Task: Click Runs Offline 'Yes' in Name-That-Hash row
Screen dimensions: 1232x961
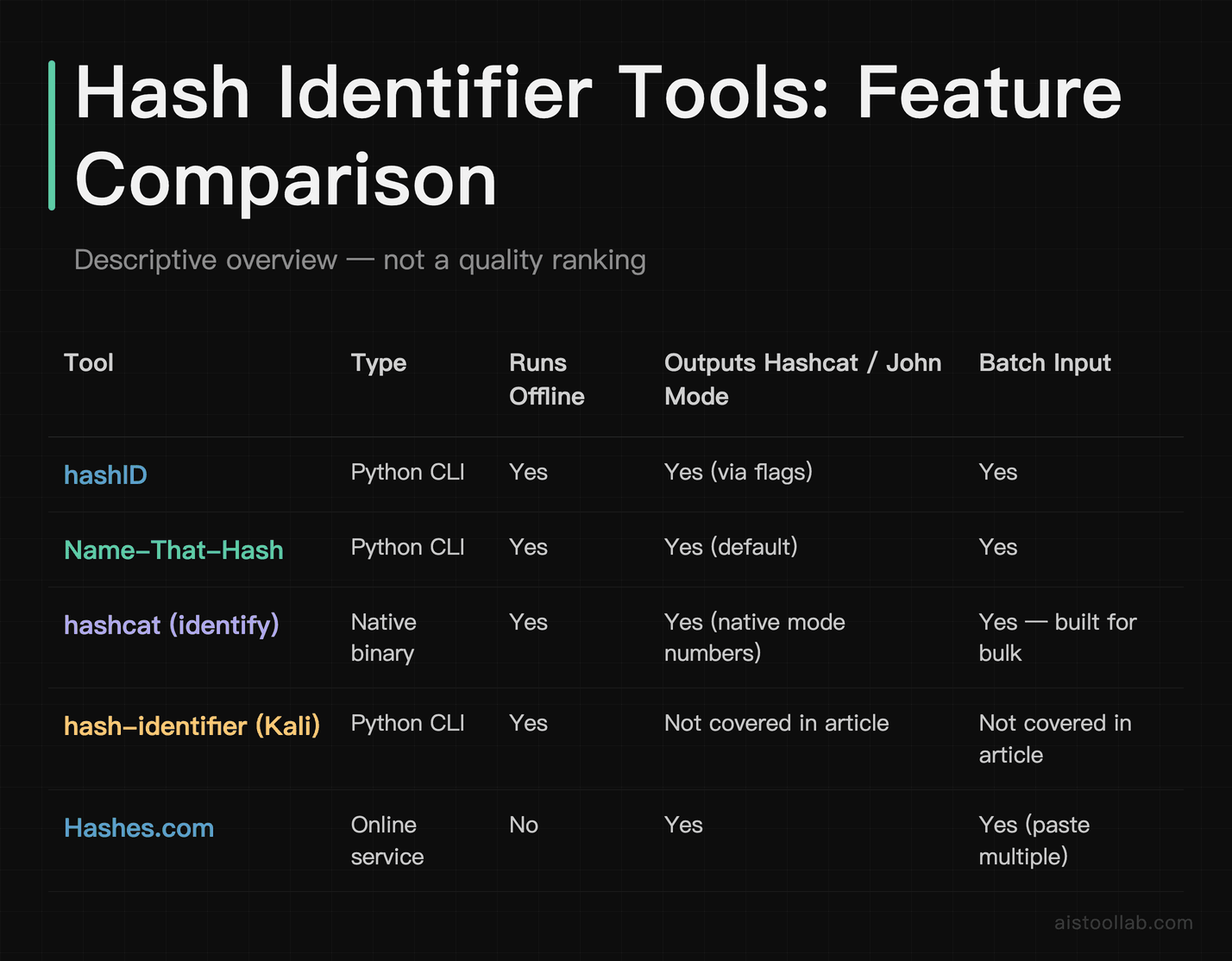Action: tap(528, 547)
